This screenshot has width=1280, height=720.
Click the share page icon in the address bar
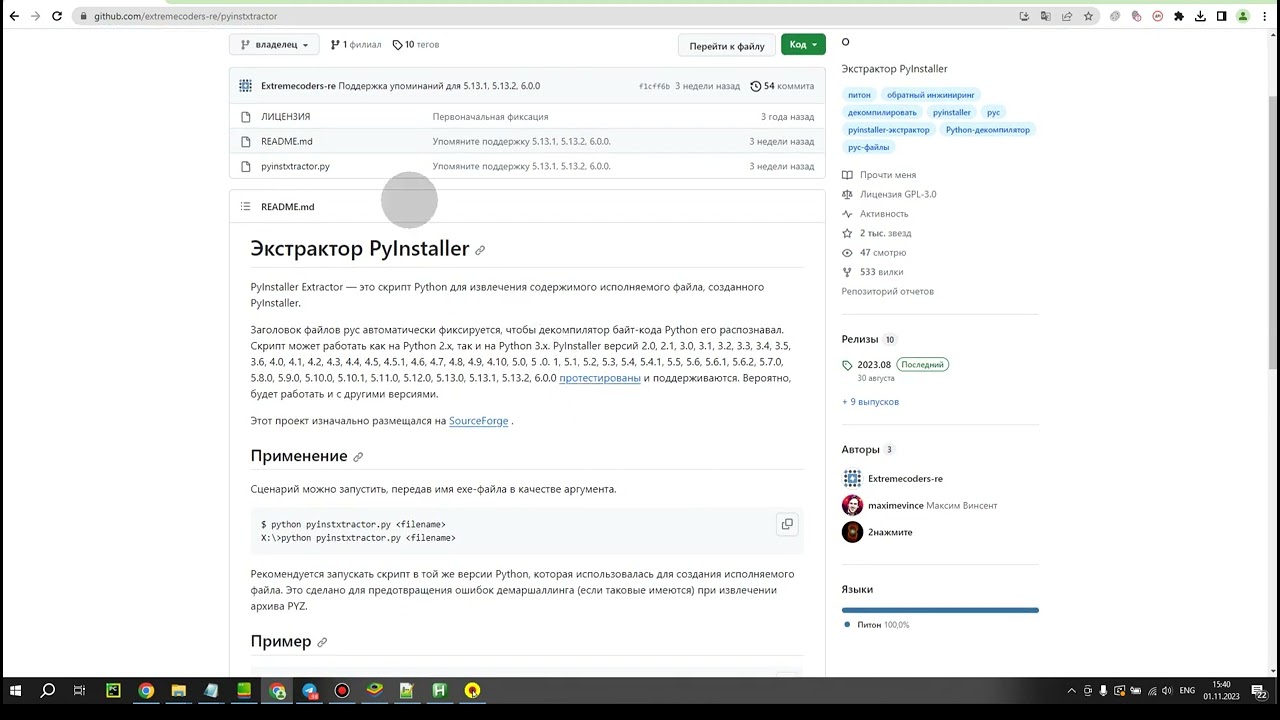tap(1067, 16)
